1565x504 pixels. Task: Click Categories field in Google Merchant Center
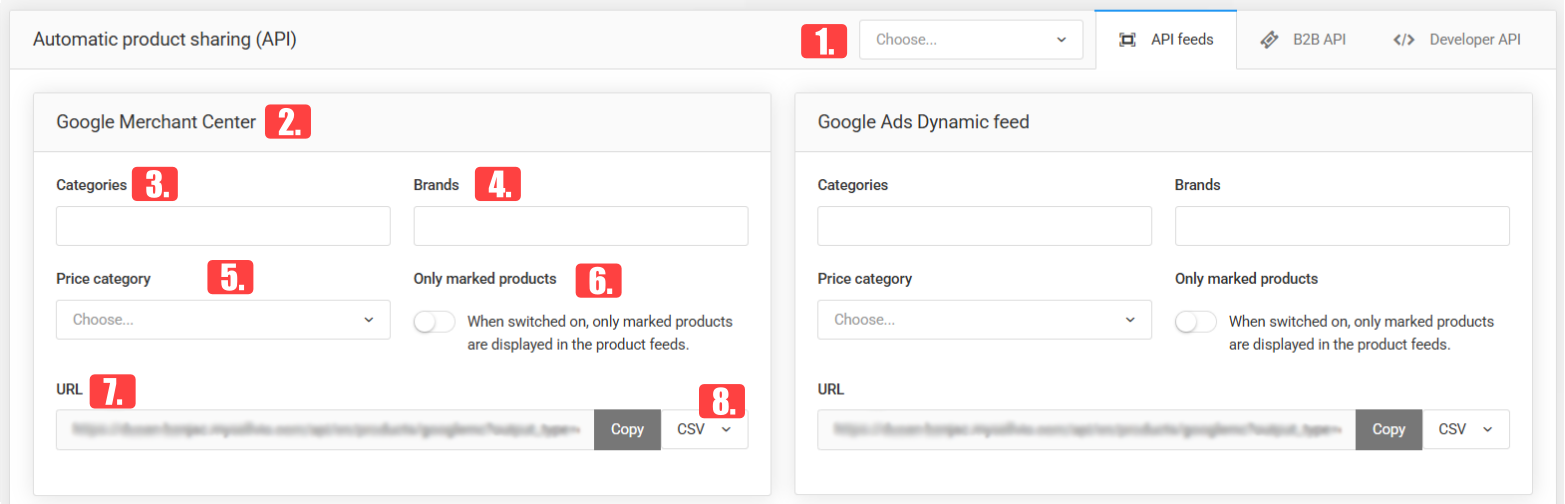(x=223, y=226)
